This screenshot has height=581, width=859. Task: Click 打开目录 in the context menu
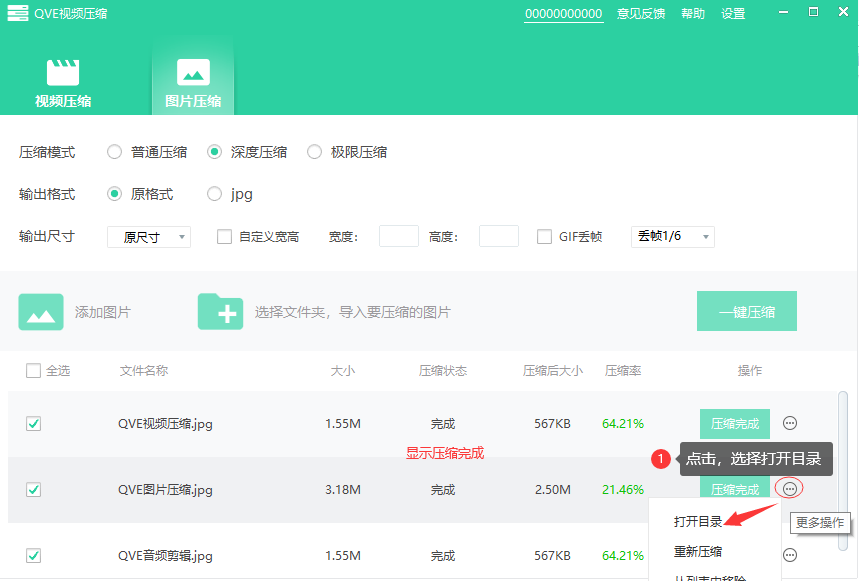697,521
